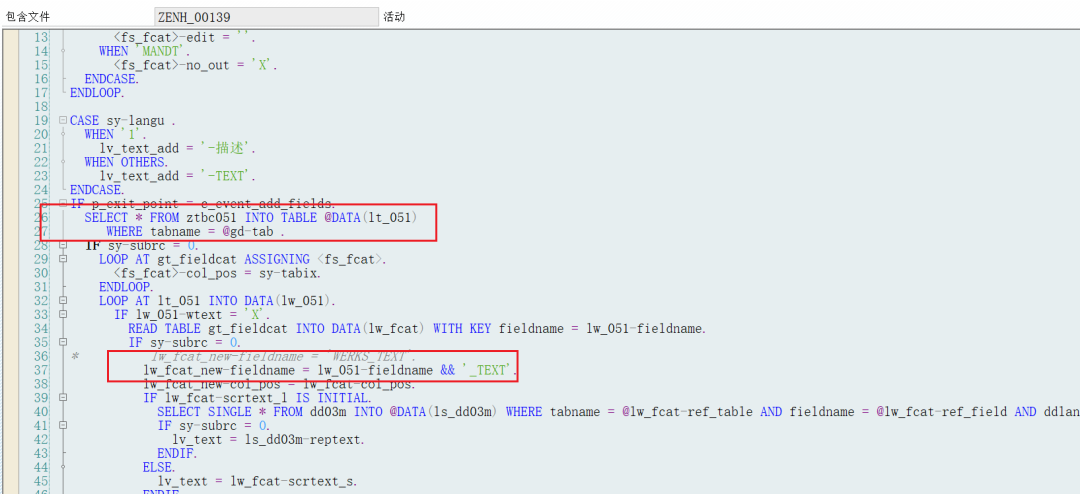Click SELECT SINGLE * FROM dd03m statement

coord(618,412)
